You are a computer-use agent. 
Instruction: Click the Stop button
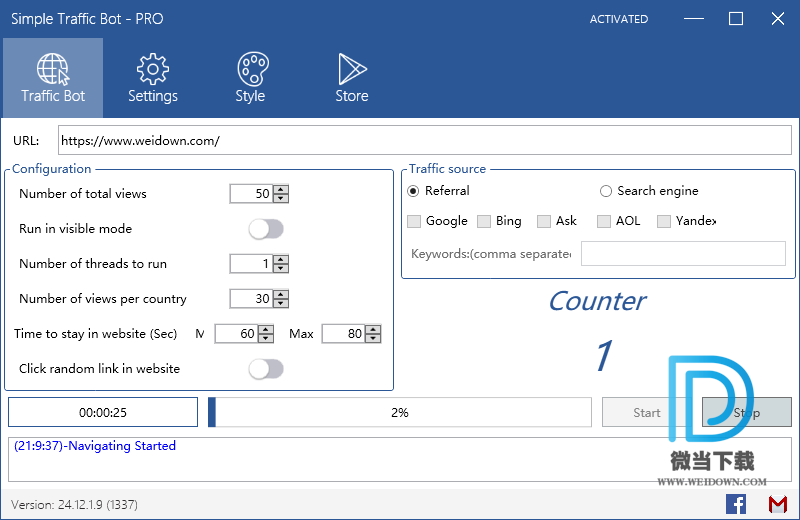tap(747, 412)
